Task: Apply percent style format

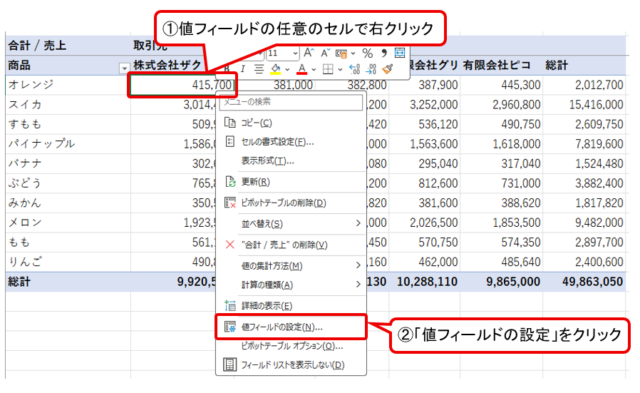Action: pyautogui.click(x=367, y=53)
